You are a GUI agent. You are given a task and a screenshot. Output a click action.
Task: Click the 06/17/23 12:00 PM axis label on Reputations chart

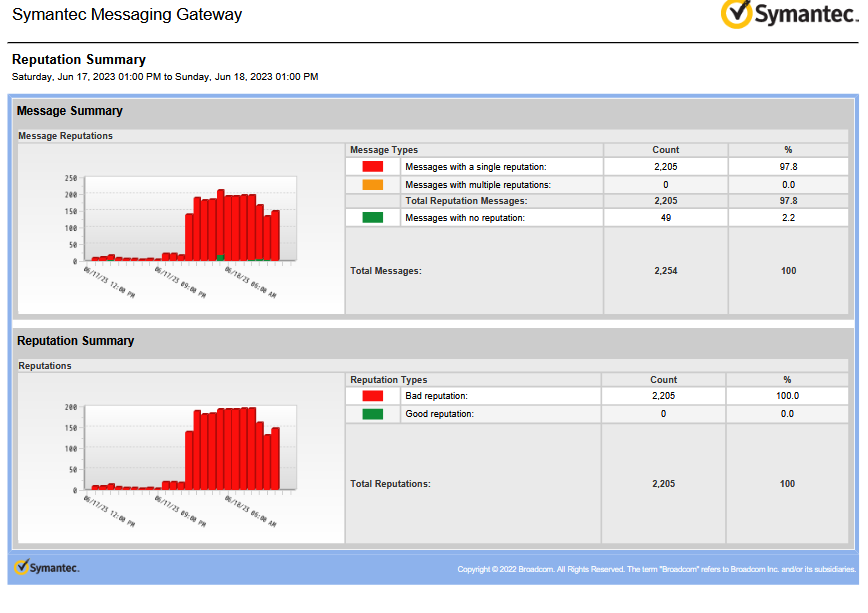109,511
